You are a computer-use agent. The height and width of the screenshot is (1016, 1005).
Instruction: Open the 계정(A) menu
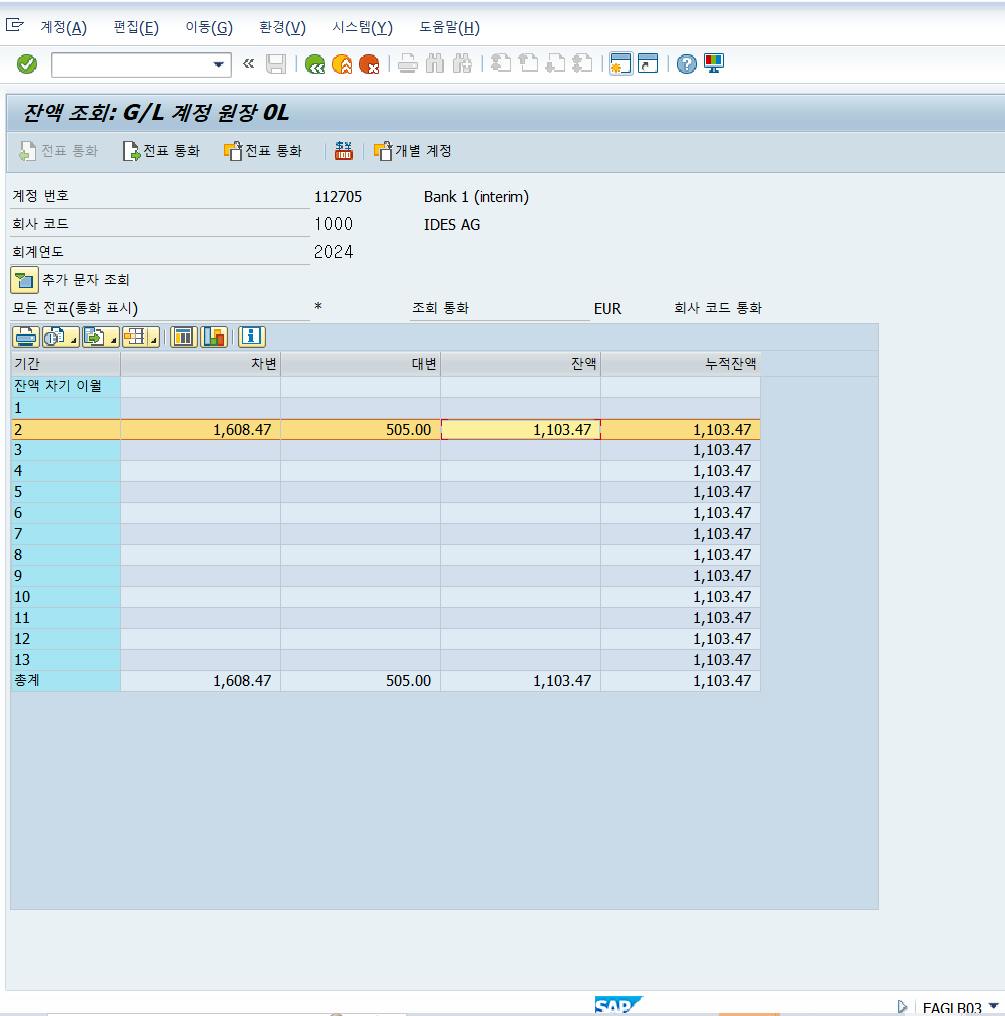coord(64,27)
